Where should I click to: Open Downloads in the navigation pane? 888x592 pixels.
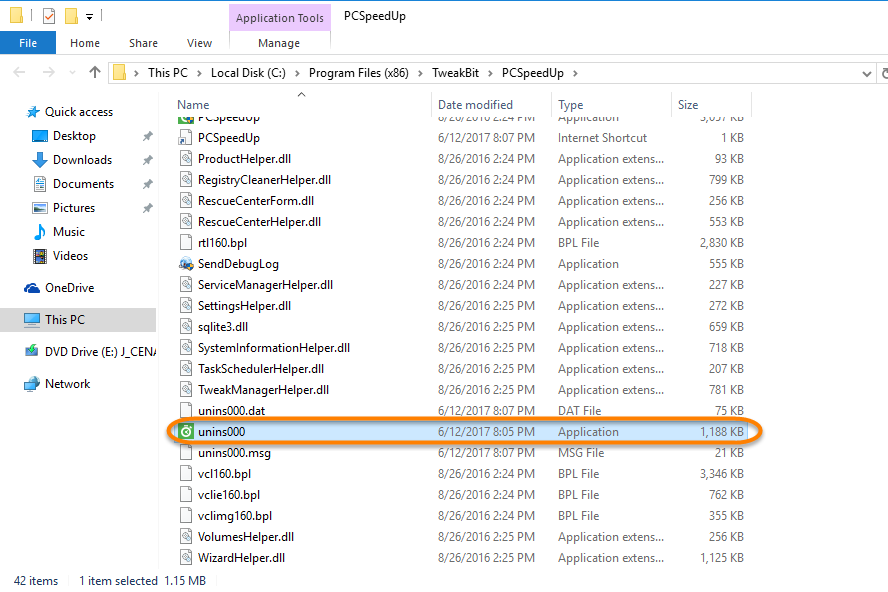coord(83,160)
